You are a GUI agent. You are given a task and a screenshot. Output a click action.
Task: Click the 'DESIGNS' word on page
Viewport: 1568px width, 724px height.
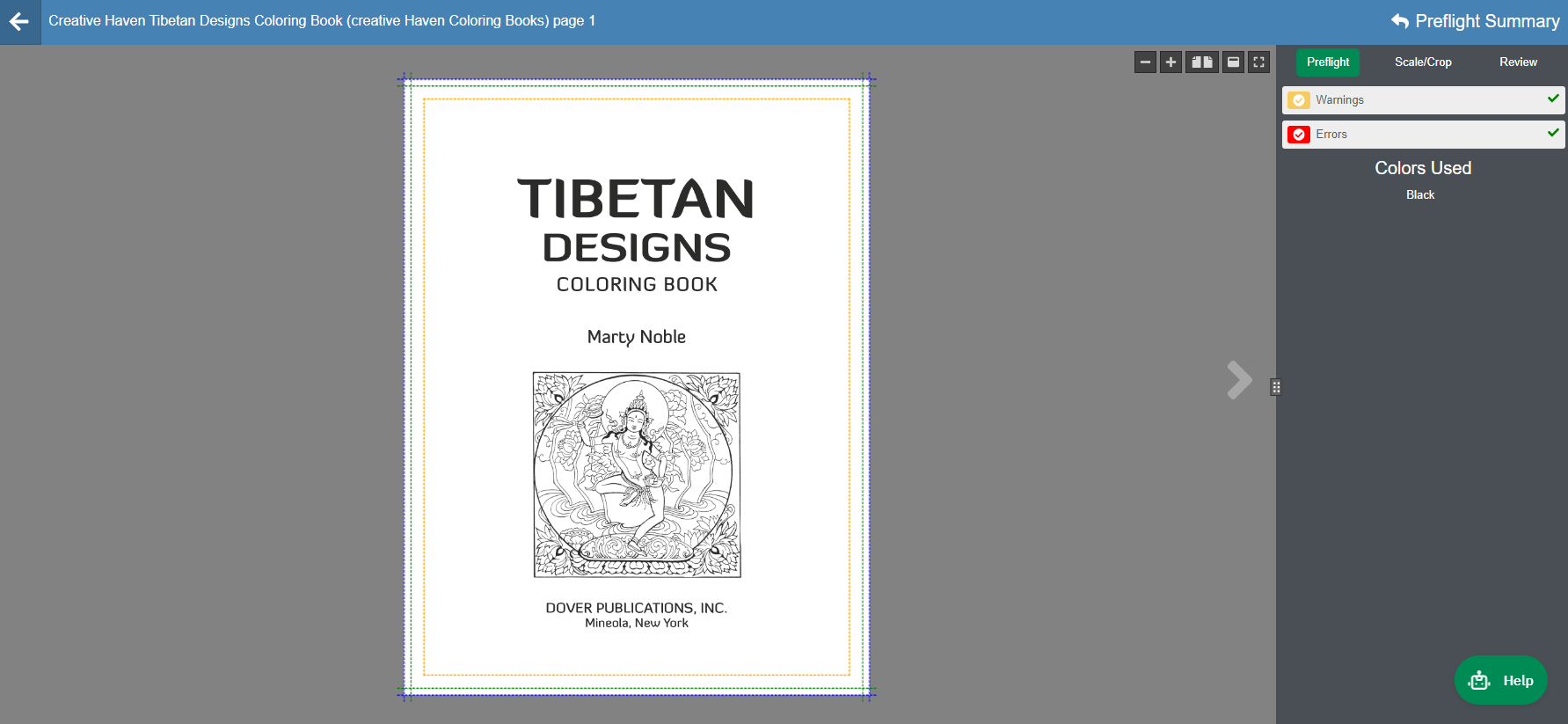(637, 248)
